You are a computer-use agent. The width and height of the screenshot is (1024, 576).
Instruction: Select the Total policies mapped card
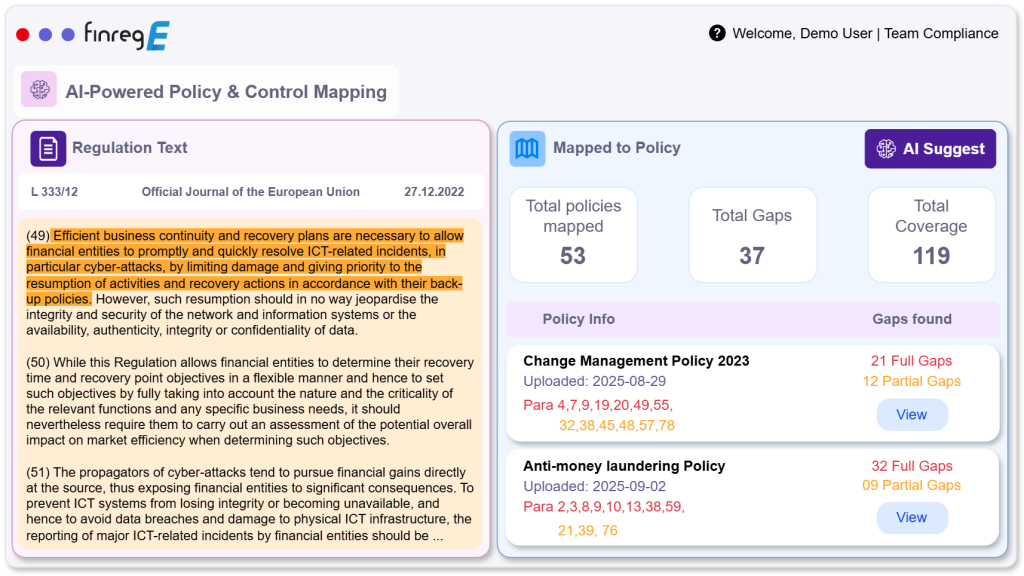tap(573, 234)
